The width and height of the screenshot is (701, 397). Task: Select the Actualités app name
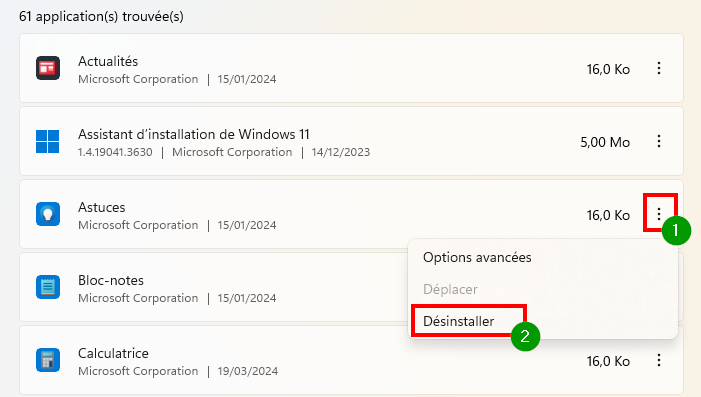[108, 61]
